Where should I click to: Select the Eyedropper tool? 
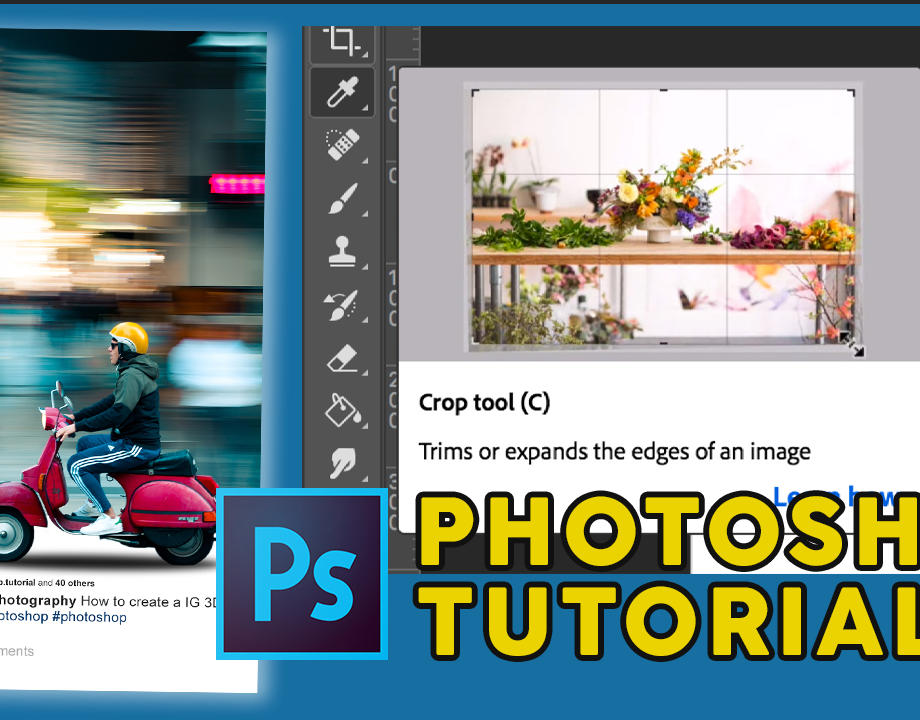342,92
